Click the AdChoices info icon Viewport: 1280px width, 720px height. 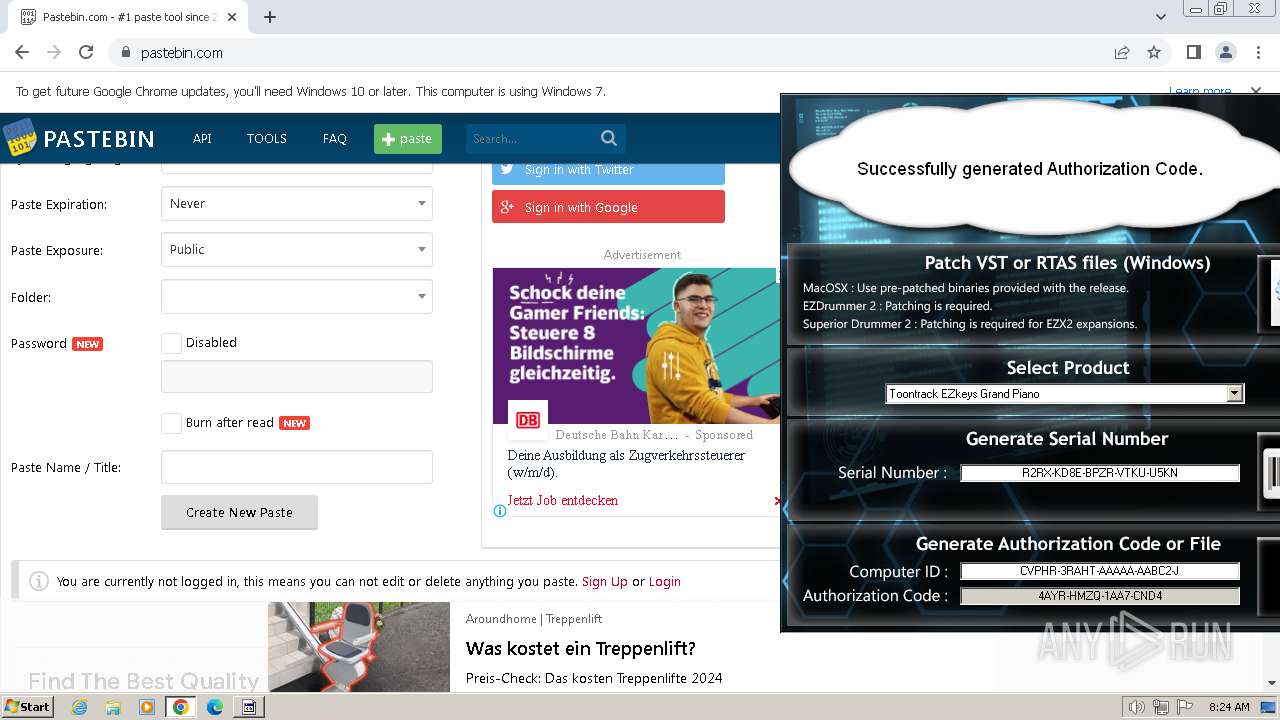(x=500, y=511)
